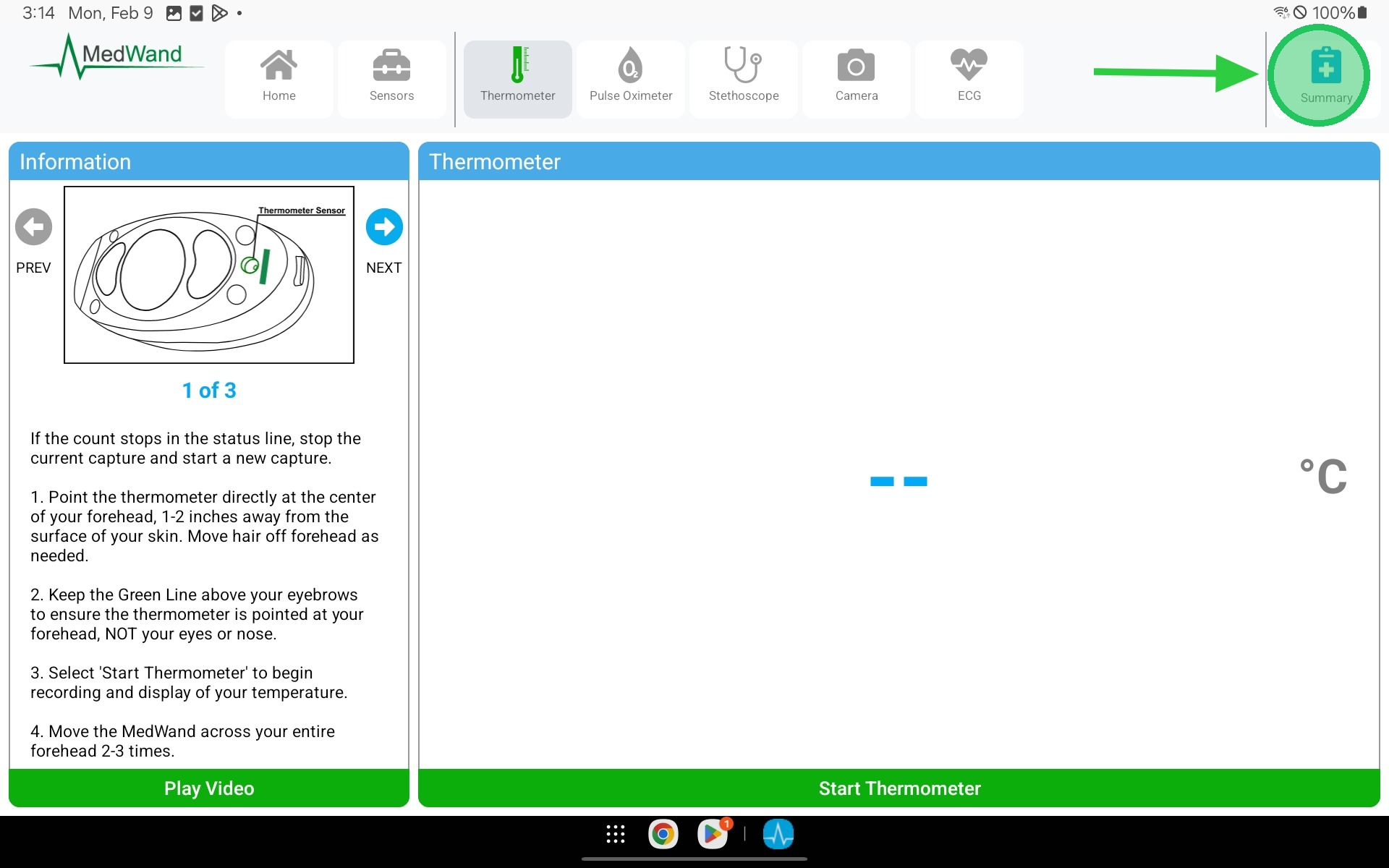Open the Home tab icon
Image resolution: width=1389 pixels, height=868 pixels.
[x=279, y=77]
